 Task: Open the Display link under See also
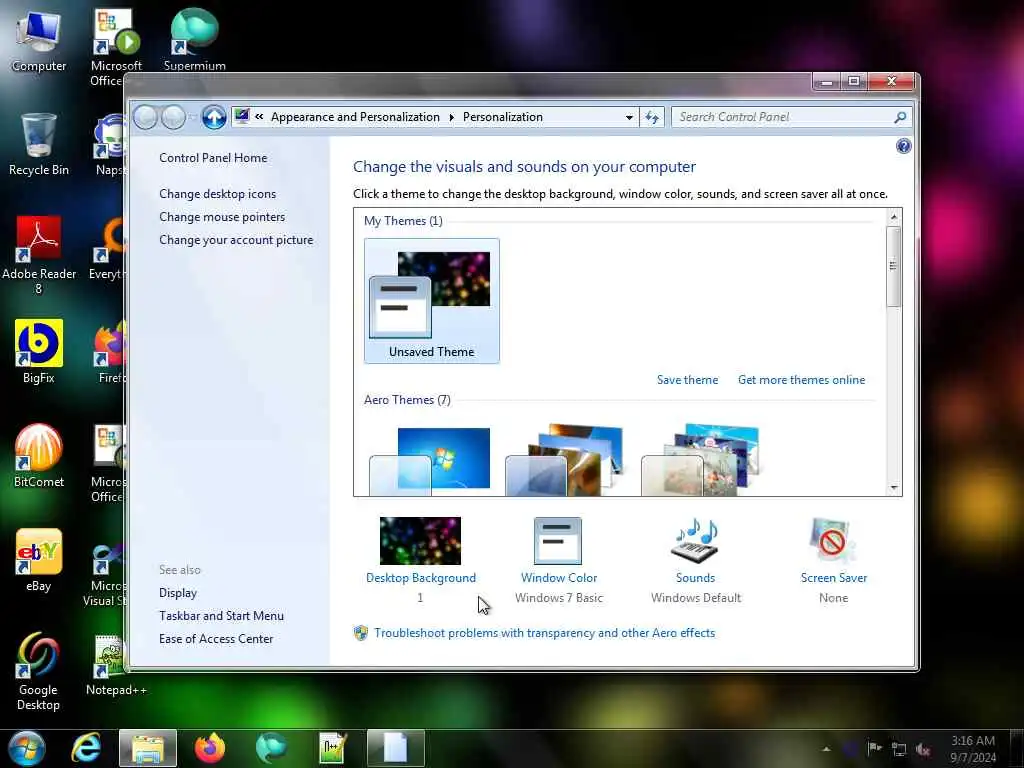coord(178,593)
